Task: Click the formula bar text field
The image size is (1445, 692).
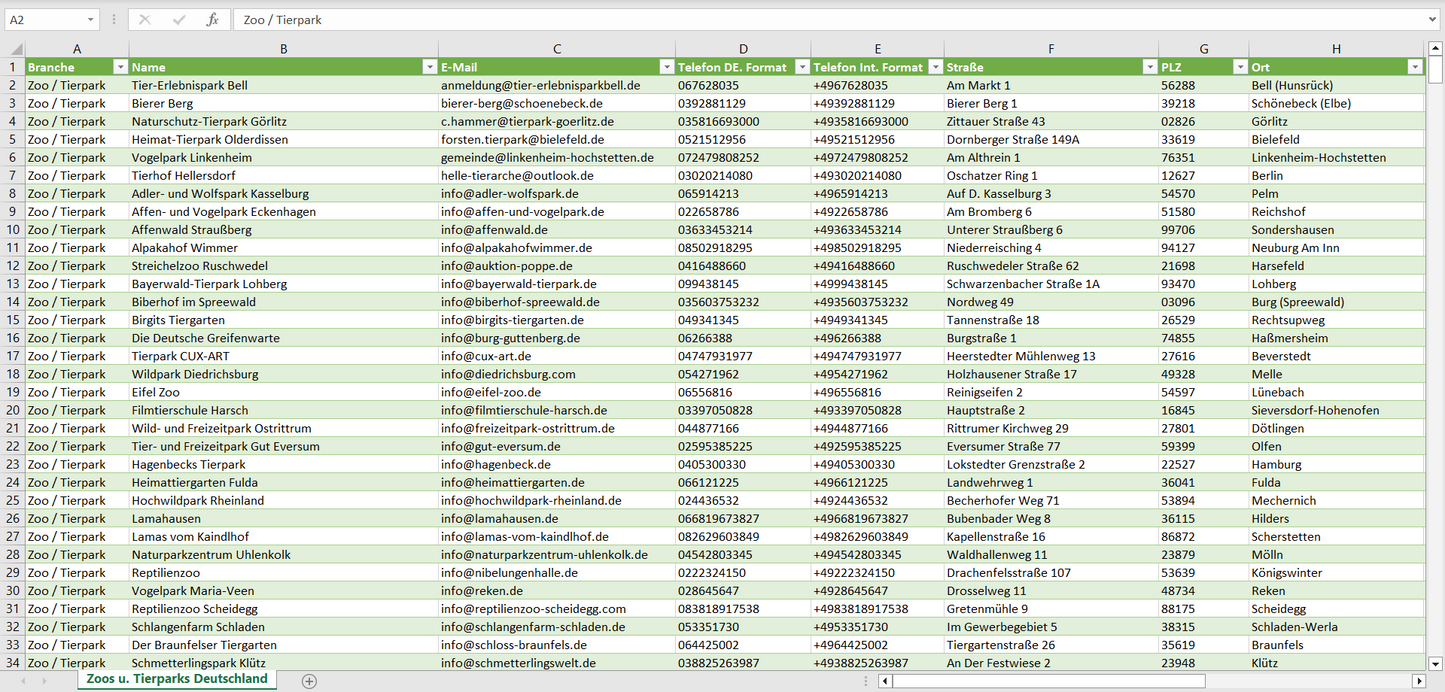Action: (x=800, y=20)
